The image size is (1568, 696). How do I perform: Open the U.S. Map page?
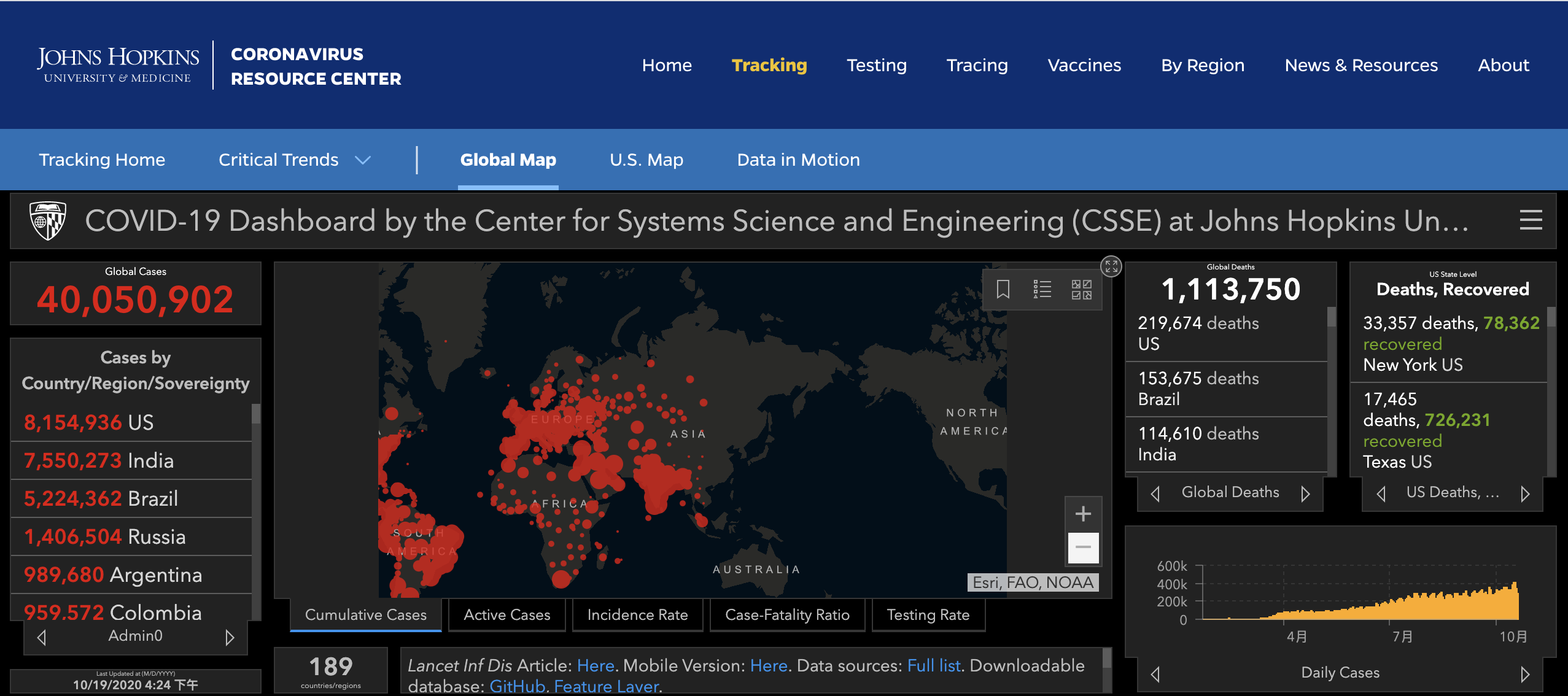point(646,160)
